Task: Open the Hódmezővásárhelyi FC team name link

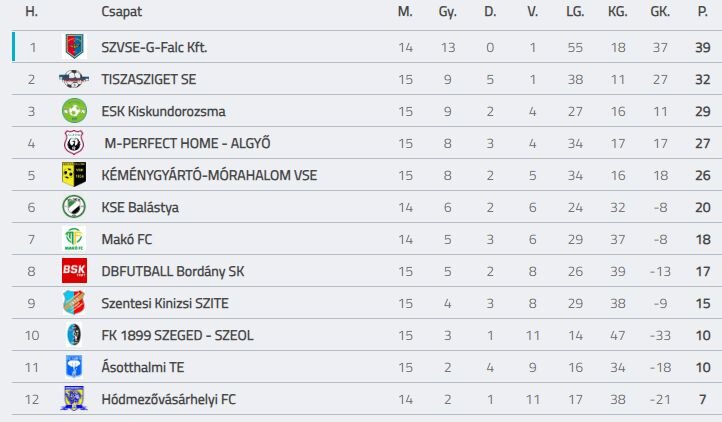Action: pyautogui.click(x=169, y=399)
